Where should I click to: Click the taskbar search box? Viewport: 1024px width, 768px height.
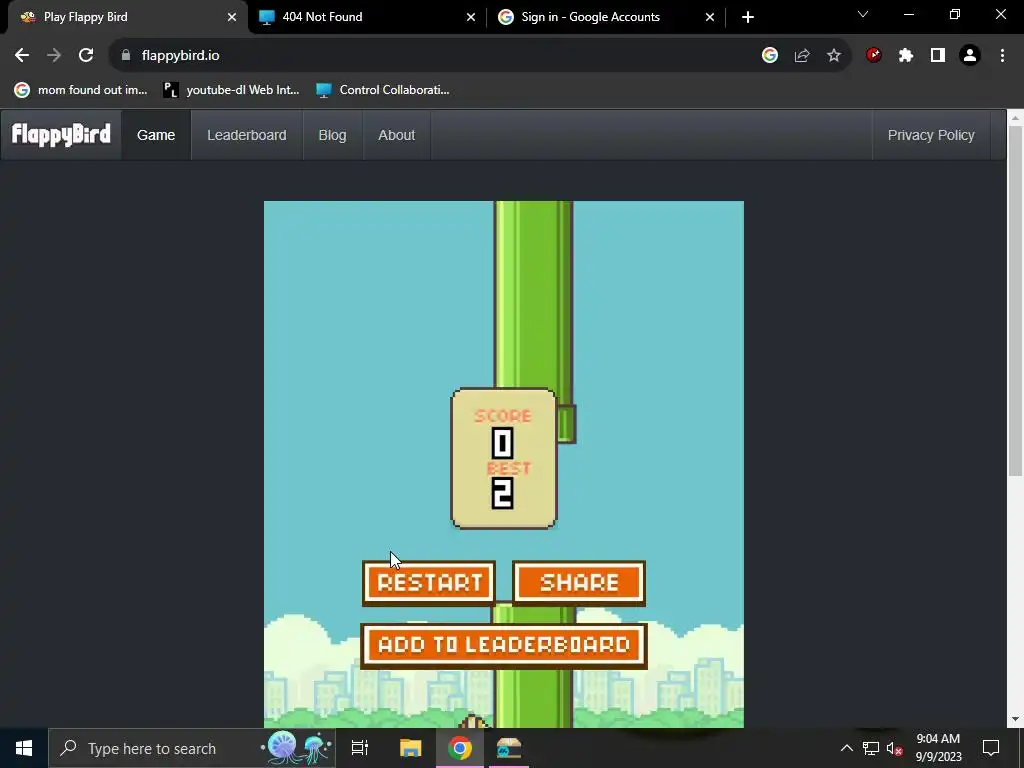[x=192, y=748]
